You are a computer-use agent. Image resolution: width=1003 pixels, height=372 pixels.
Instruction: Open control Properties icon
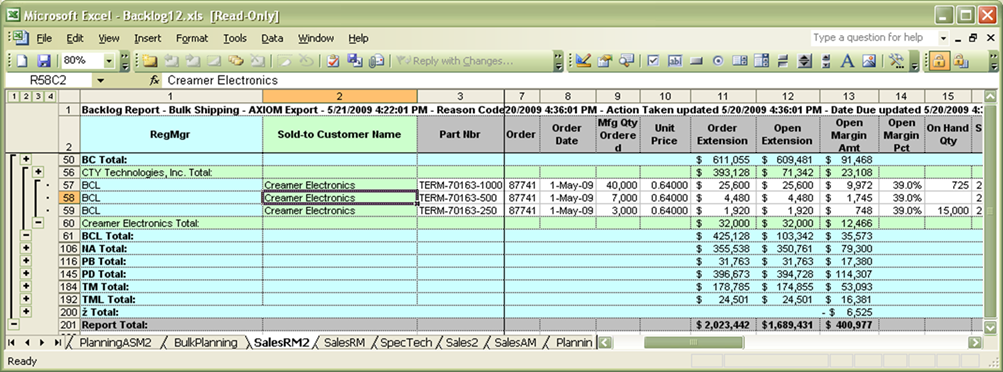coord(604,61)
